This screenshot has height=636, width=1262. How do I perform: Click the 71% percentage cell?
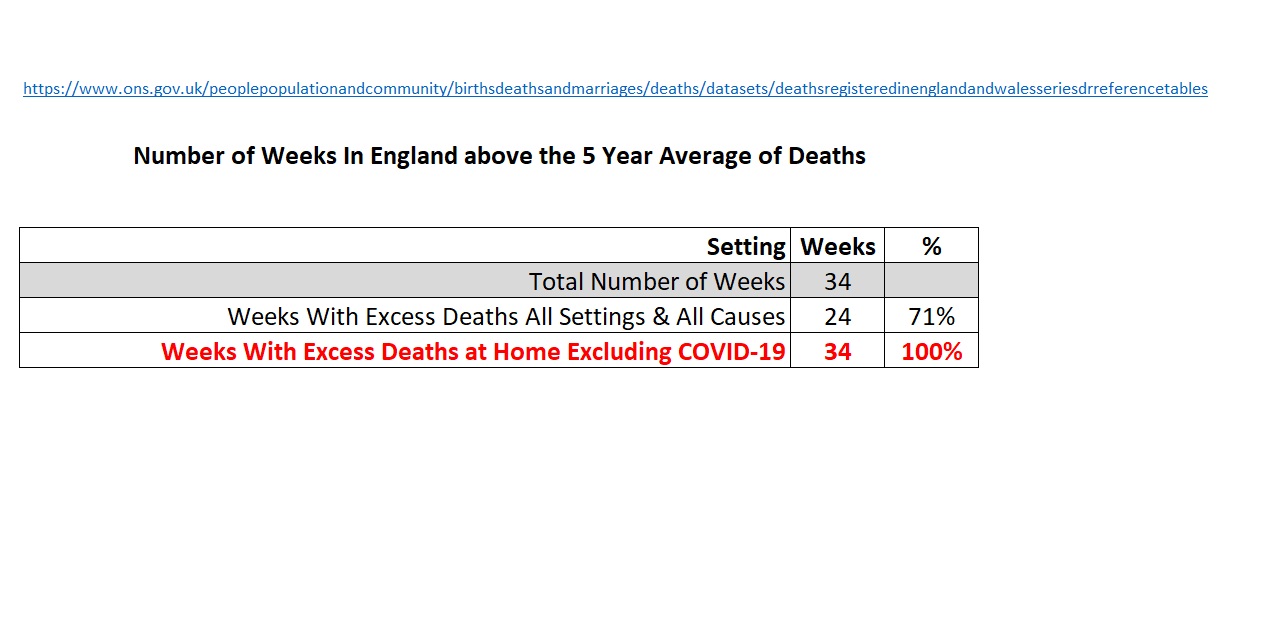pos(931,317)
